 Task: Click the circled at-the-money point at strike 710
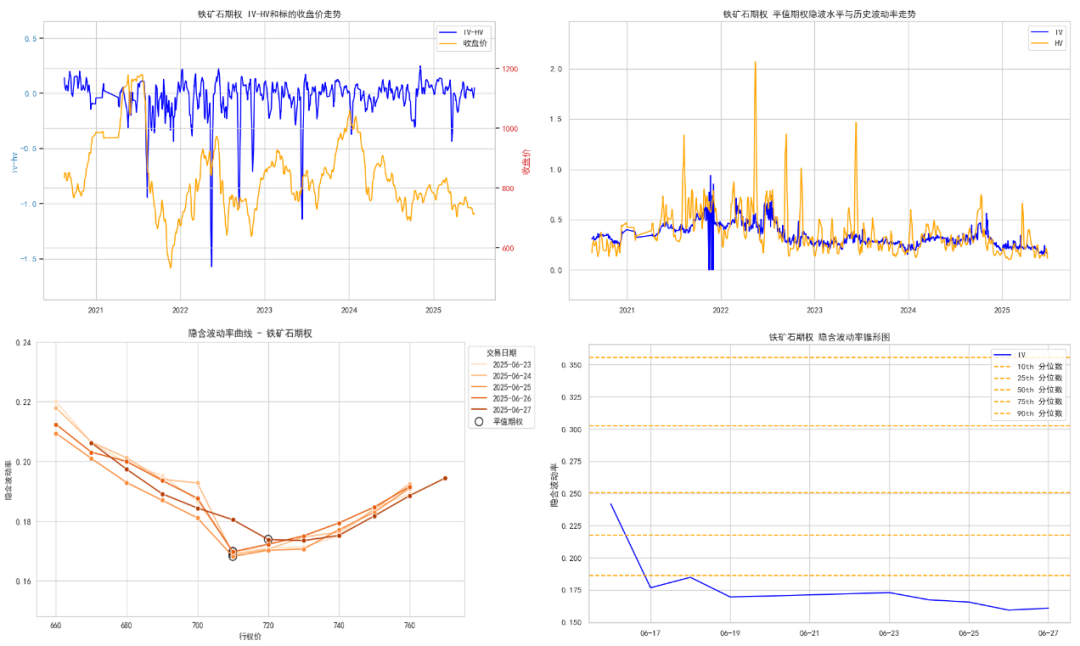[233, 554]
